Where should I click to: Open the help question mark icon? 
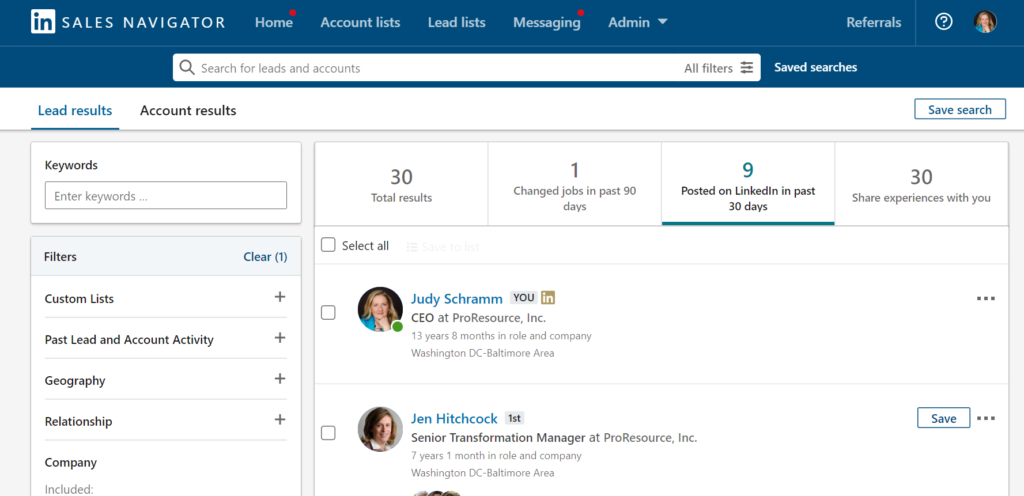[x=943, y=22]
